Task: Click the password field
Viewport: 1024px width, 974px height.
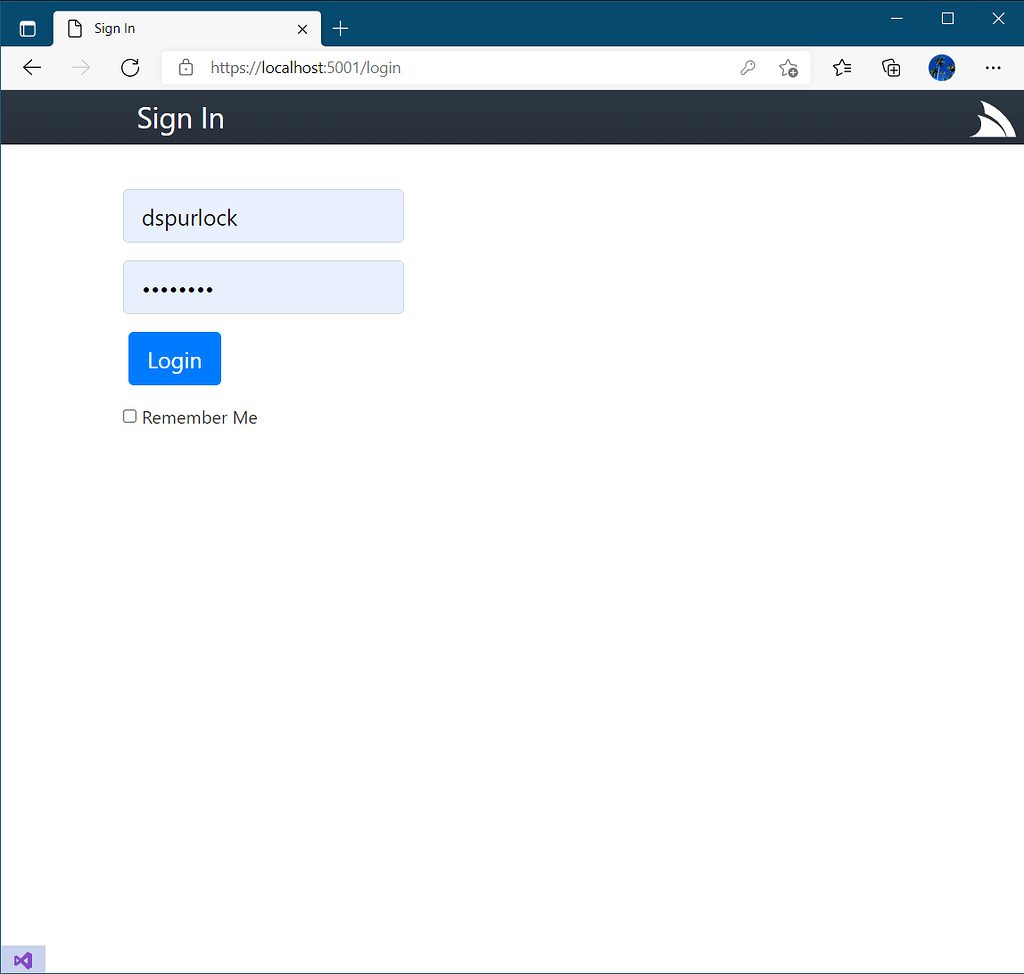Action: click(x=263, y=287)
